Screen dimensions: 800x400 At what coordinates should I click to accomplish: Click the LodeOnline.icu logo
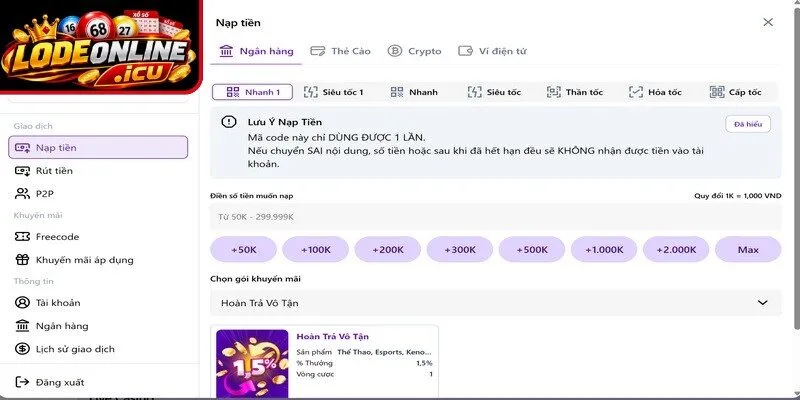pyautogui.click(x=102, y=47)
